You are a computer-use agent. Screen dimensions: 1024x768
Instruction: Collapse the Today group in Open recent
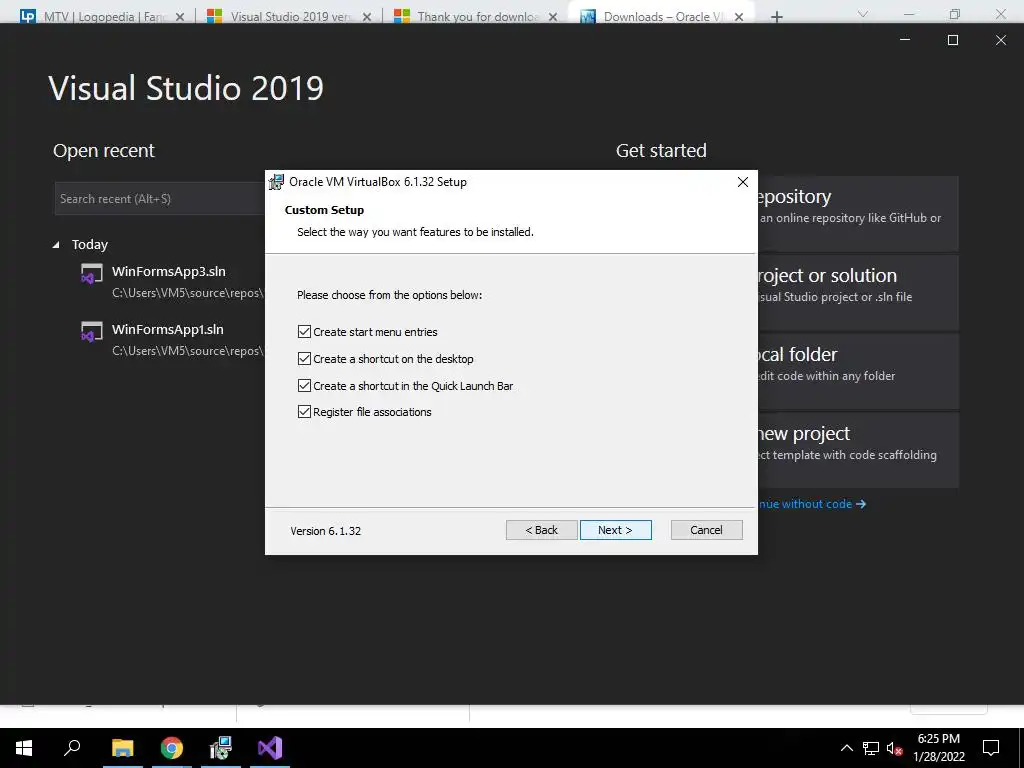click(x=56, y=245)
